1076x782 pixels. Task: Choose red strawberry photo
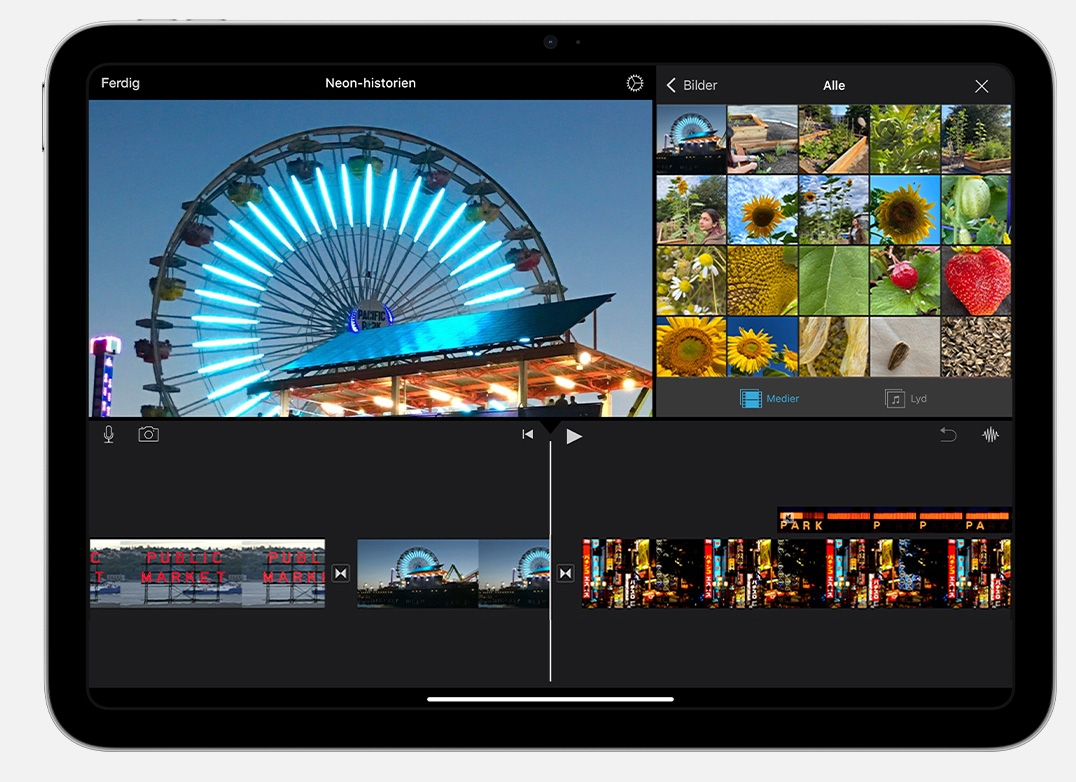tap(976, 281)
